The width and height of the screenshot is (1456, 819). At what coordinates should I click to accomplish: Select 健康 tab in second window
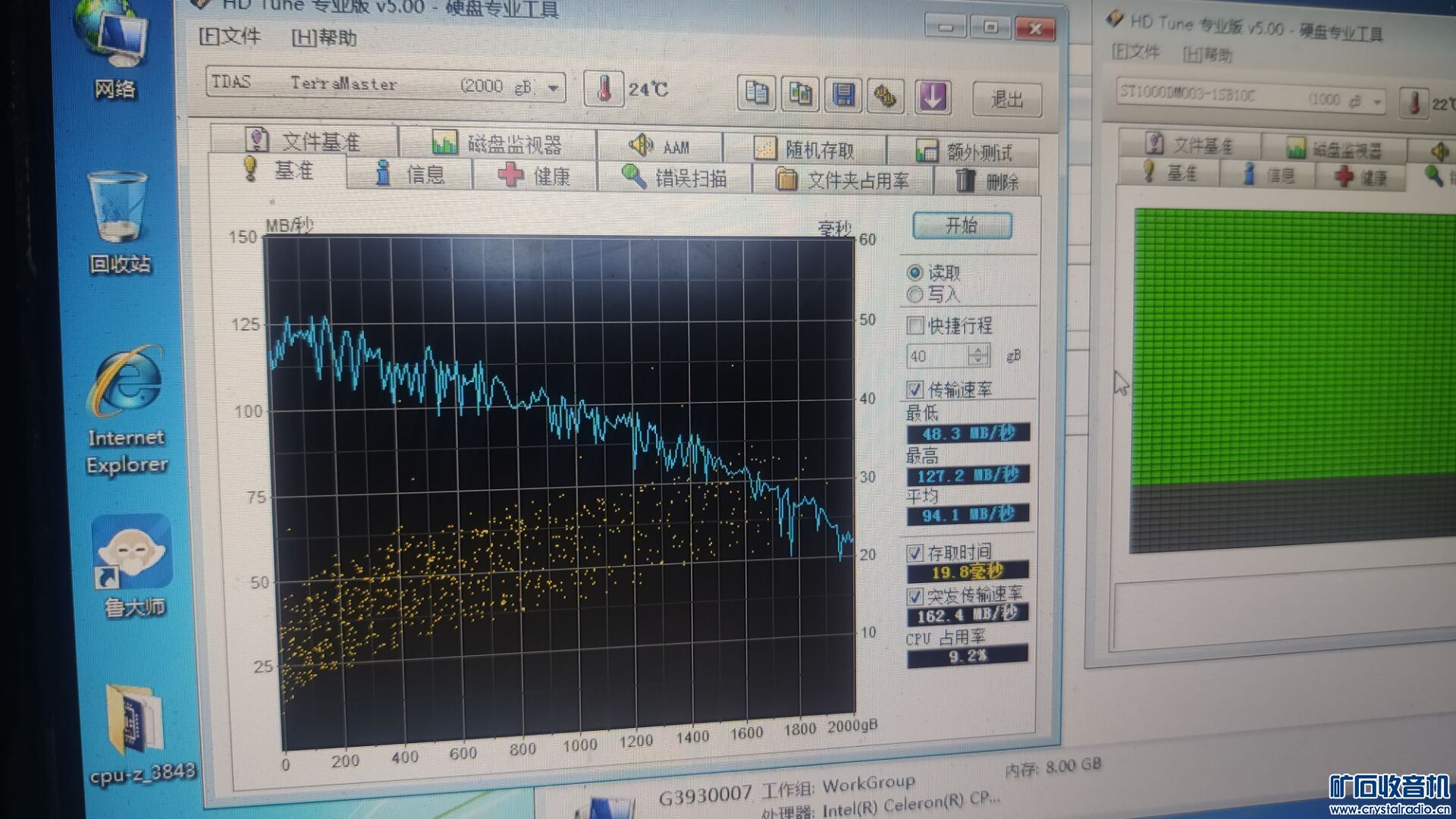point(1360,178)
